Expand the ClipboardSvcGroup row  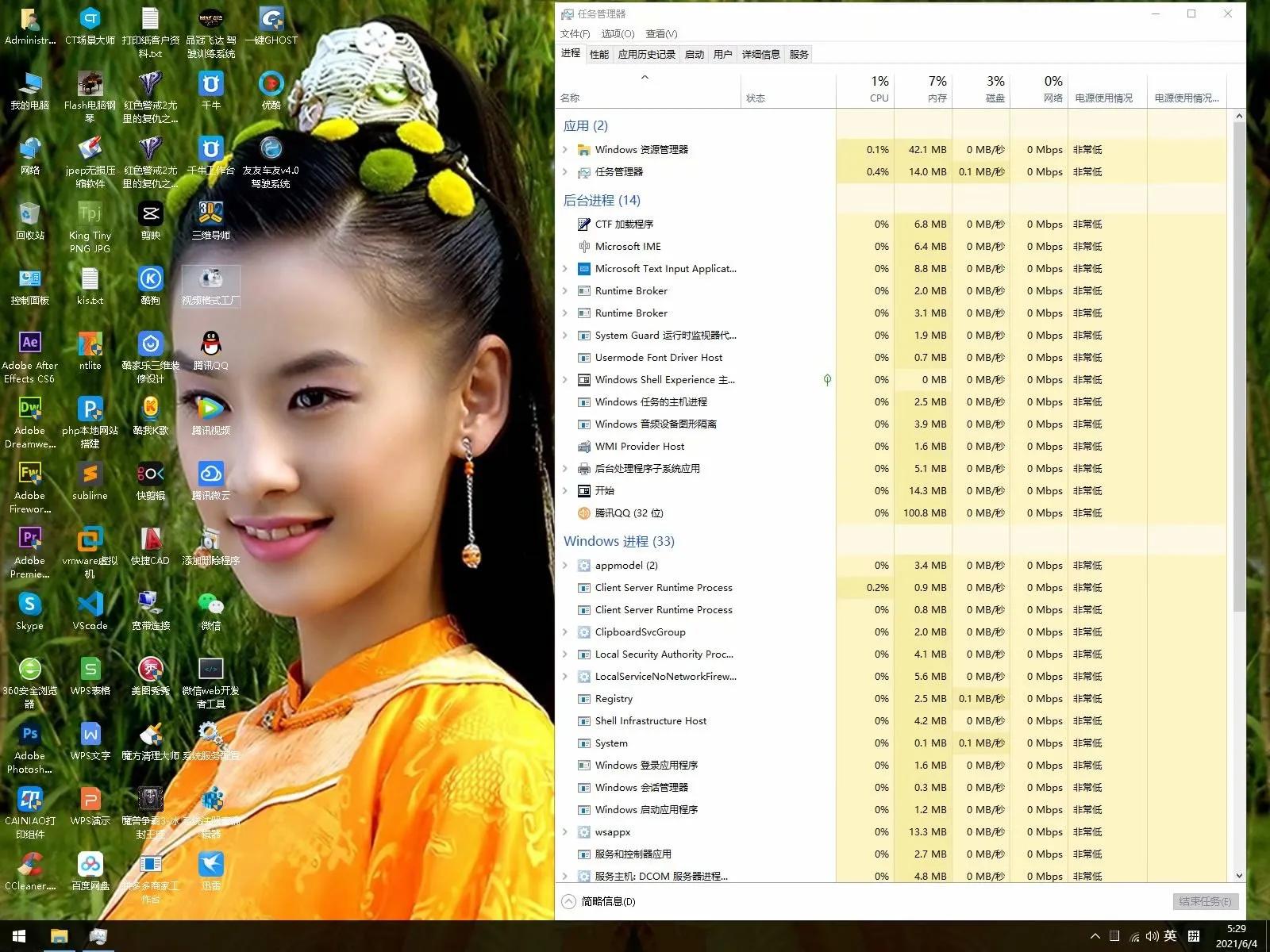pyautogui.click(x=565, y=631)
